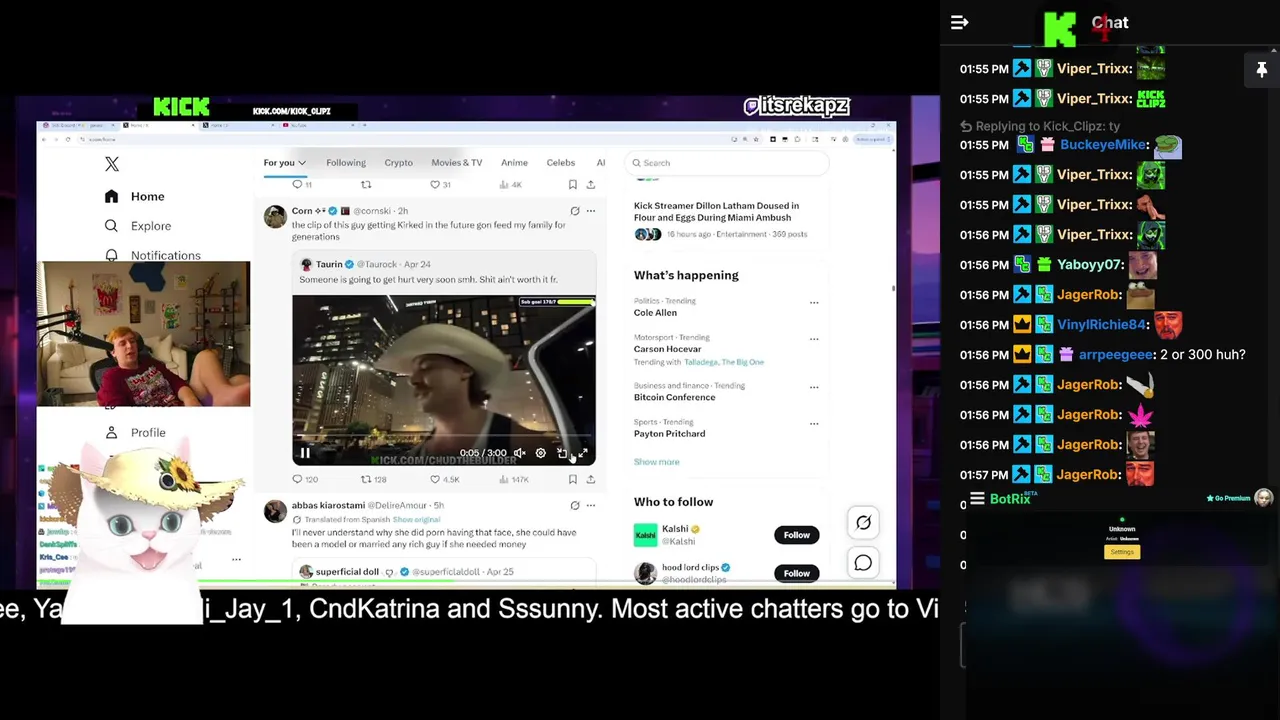Expand the For you tab chevron
1280x720 pixels.
(302, 163)
